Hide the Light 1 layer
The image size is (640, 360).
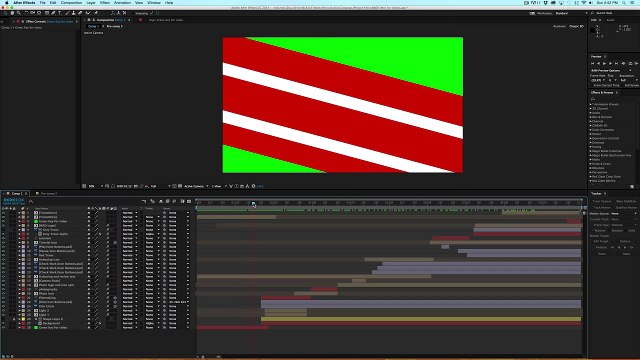click(4, 315)
